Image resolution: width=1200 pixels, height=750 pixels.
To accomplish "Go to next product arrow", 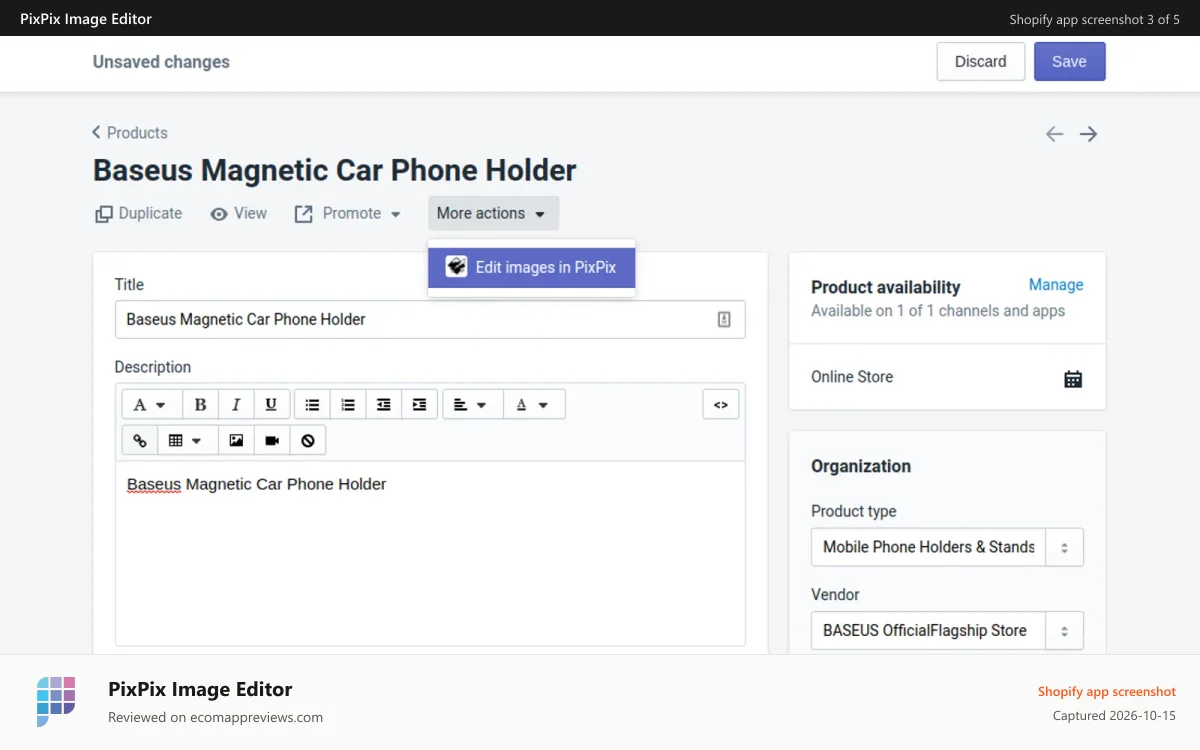I will pyautogui.click(x=1089, y=134).
